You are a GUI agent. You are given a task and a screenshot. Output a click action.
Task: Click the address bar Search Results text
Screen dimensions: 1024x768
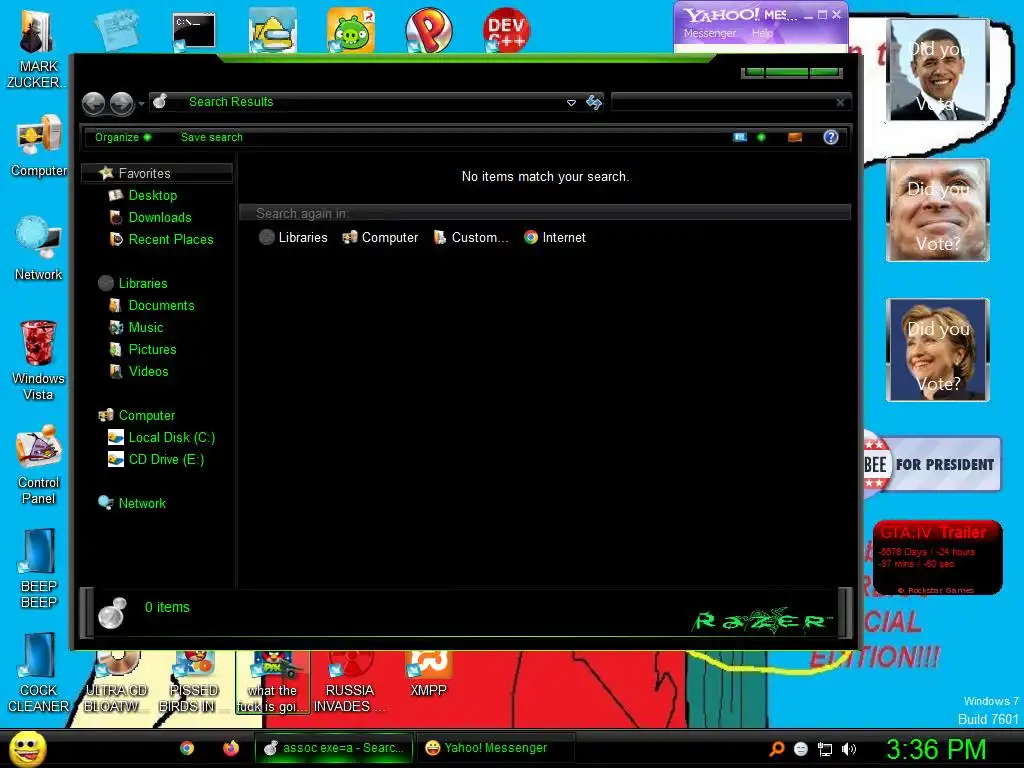pos(231,102)
